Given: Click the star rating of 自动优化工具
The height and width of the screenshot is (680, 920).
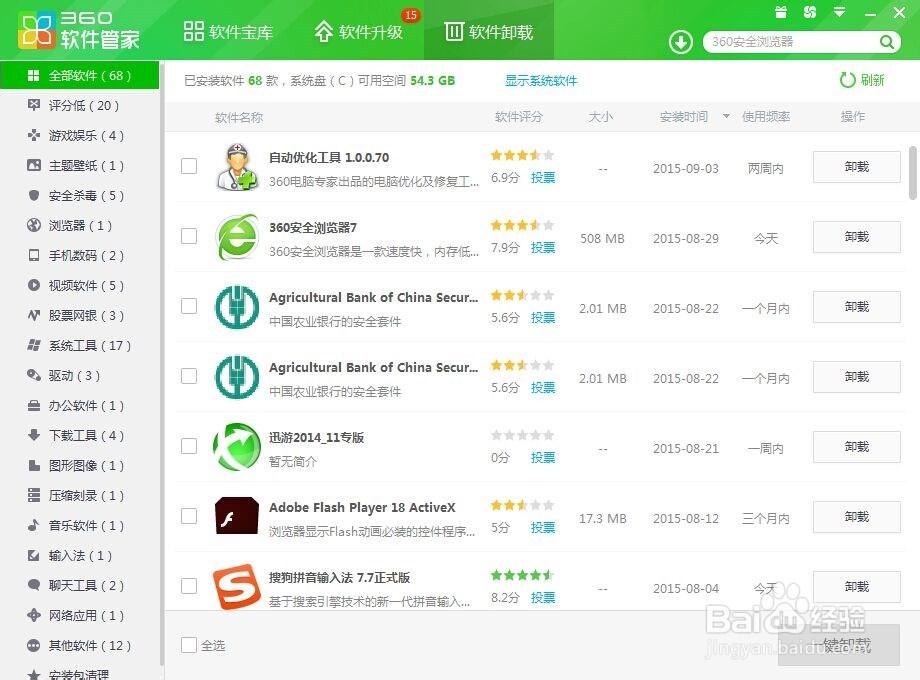Looking at the screenshot, I should [522, 155].
